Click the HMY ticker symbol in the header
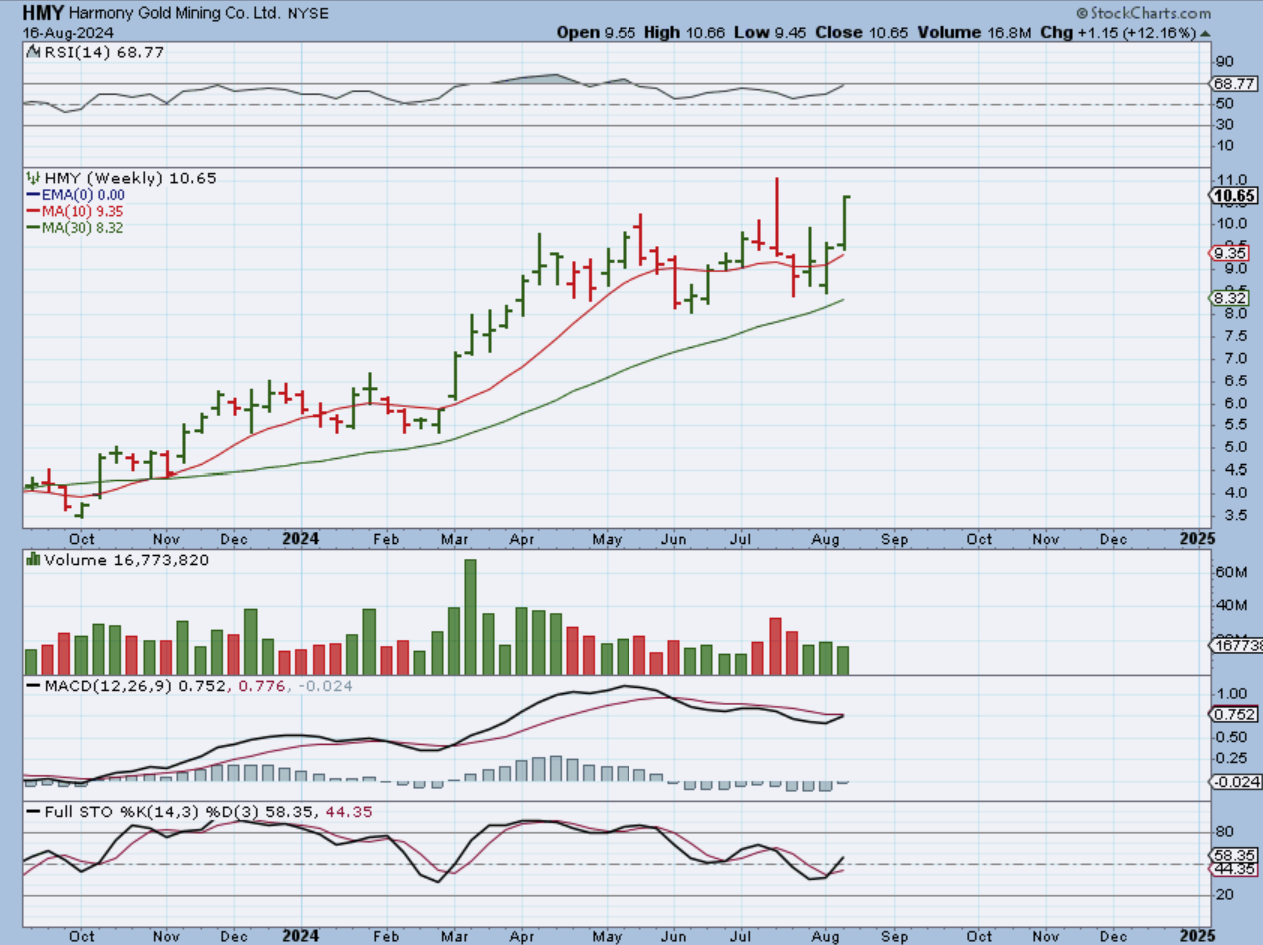This screenshot has width=1263, height=945. click(x=42, y=15)
